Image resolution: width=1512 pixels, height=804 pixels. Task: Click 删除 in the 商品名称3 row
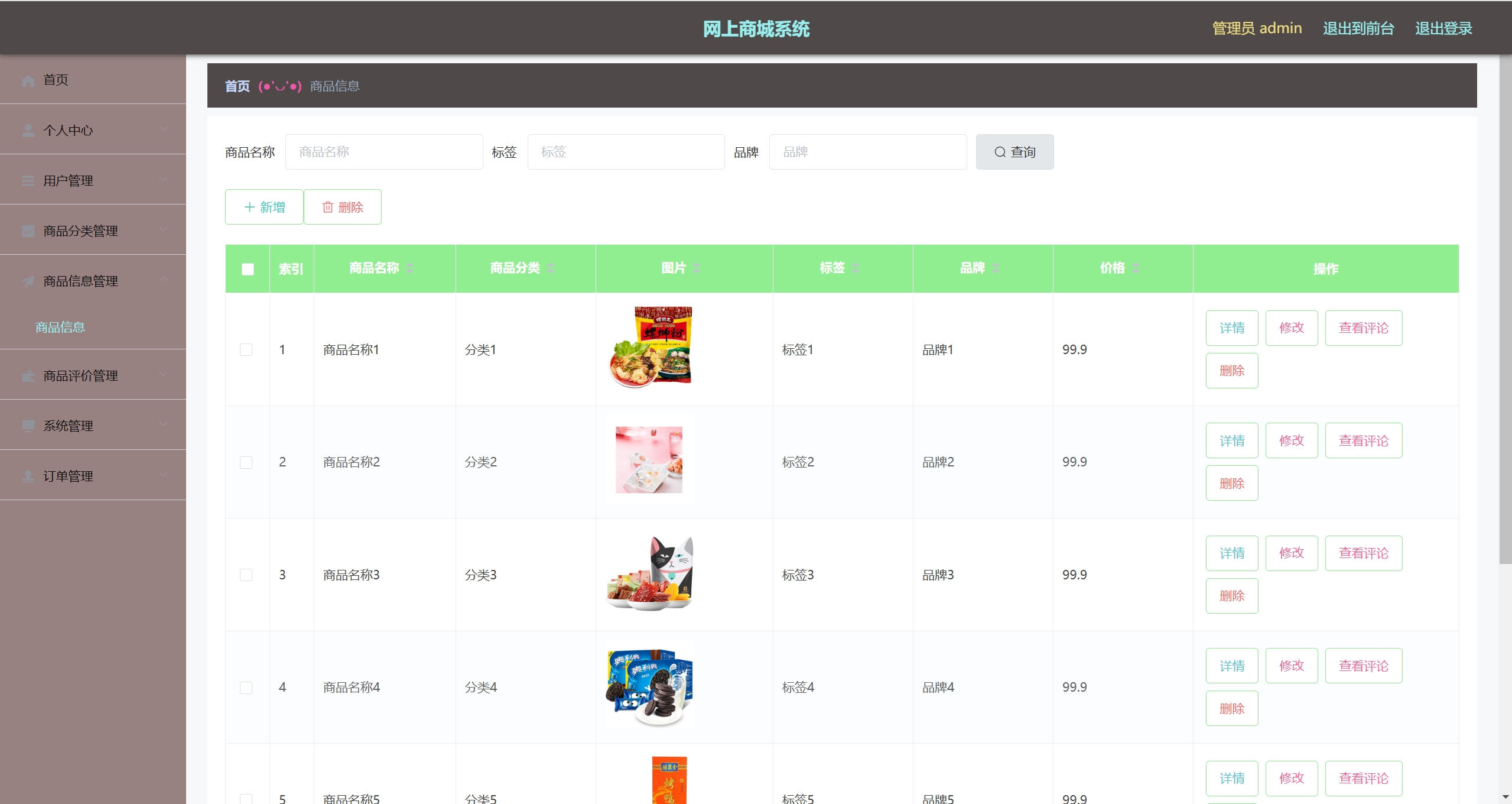[x=1232, y=596]
